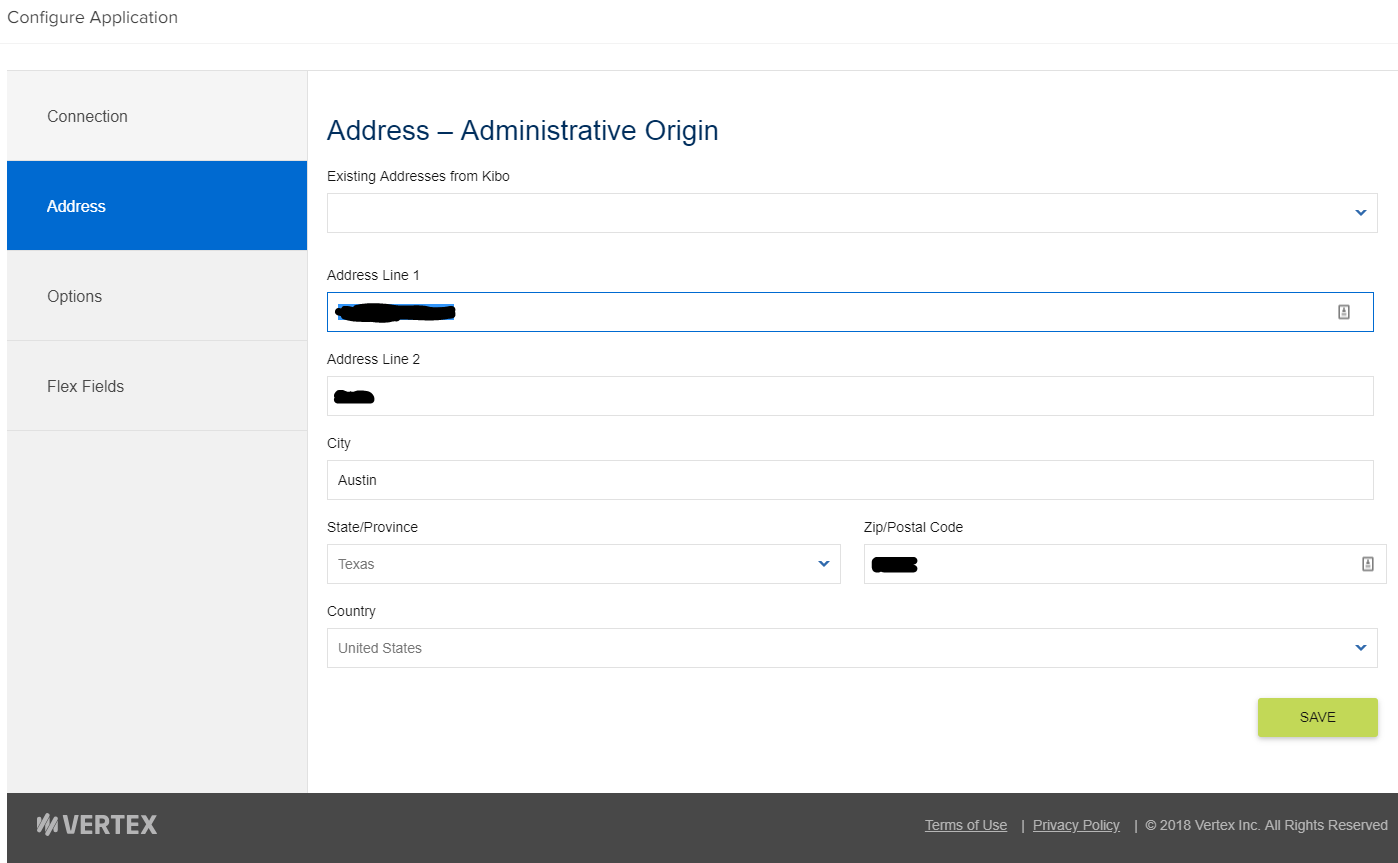Click the SAVE button
Screen dimensions: 1398x863
tap(1317, 717)
